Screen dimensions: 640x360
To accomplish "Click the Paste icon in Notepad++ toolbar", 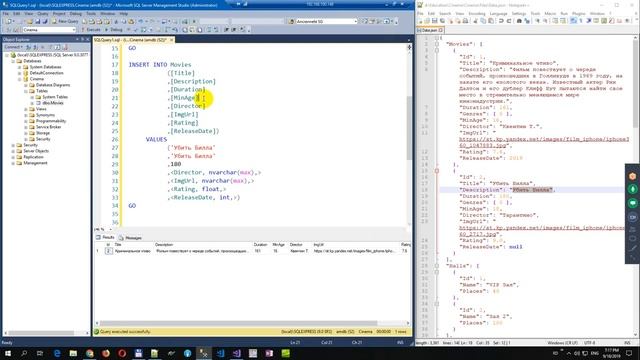I will pos(491,21).
